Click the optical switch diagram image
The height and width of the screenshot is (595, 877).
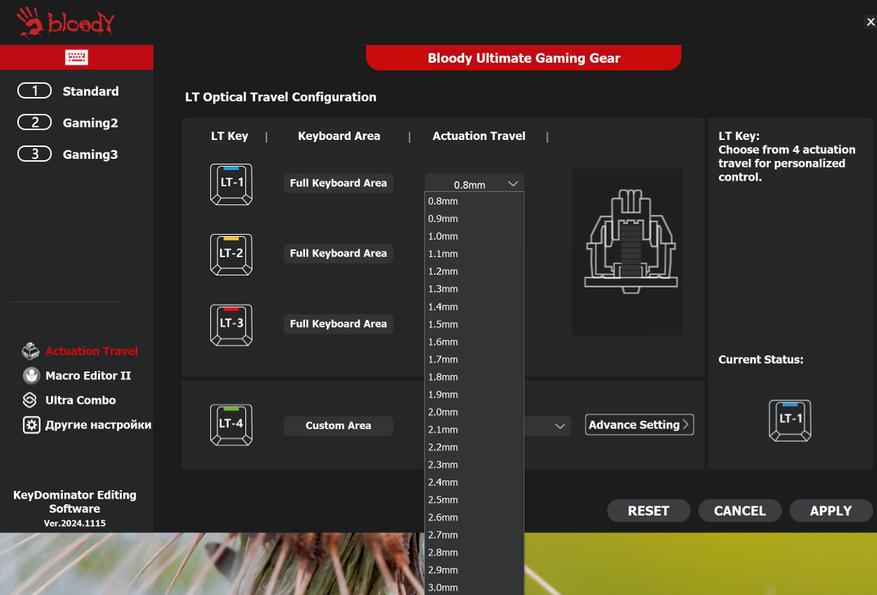click(x=627, y=252)
